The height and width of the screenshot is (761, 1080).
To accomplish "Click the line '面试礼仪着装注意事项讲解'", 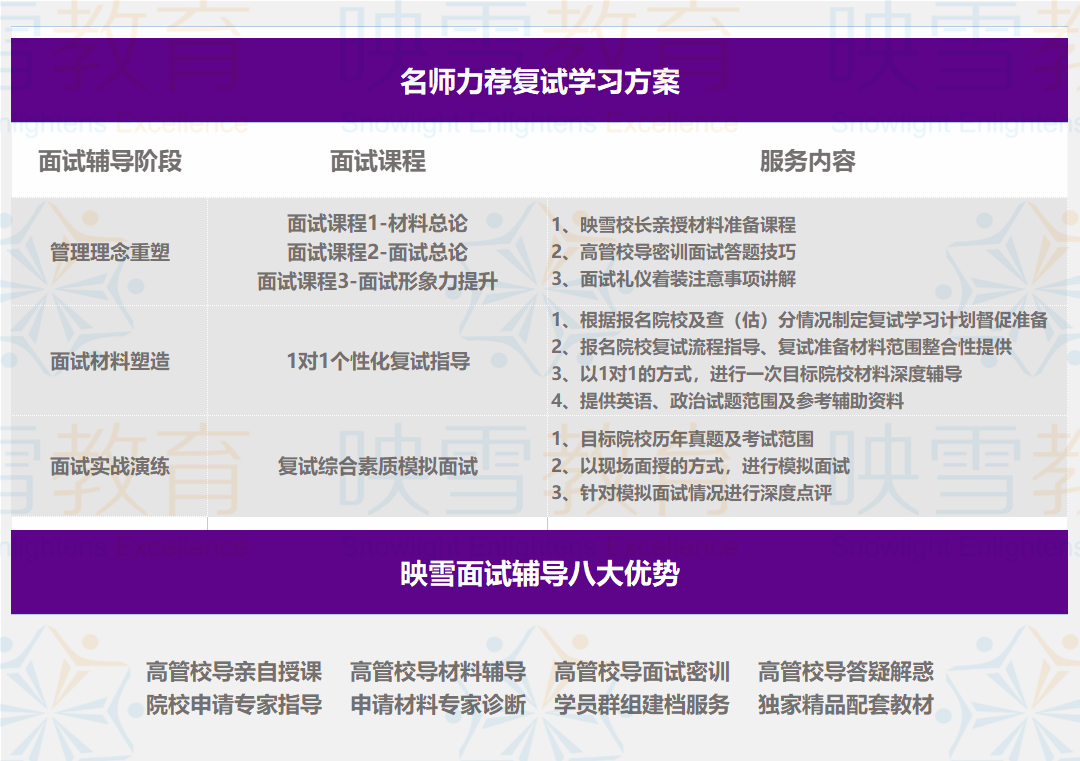I will pyautogui.click(x=674, y=279).
